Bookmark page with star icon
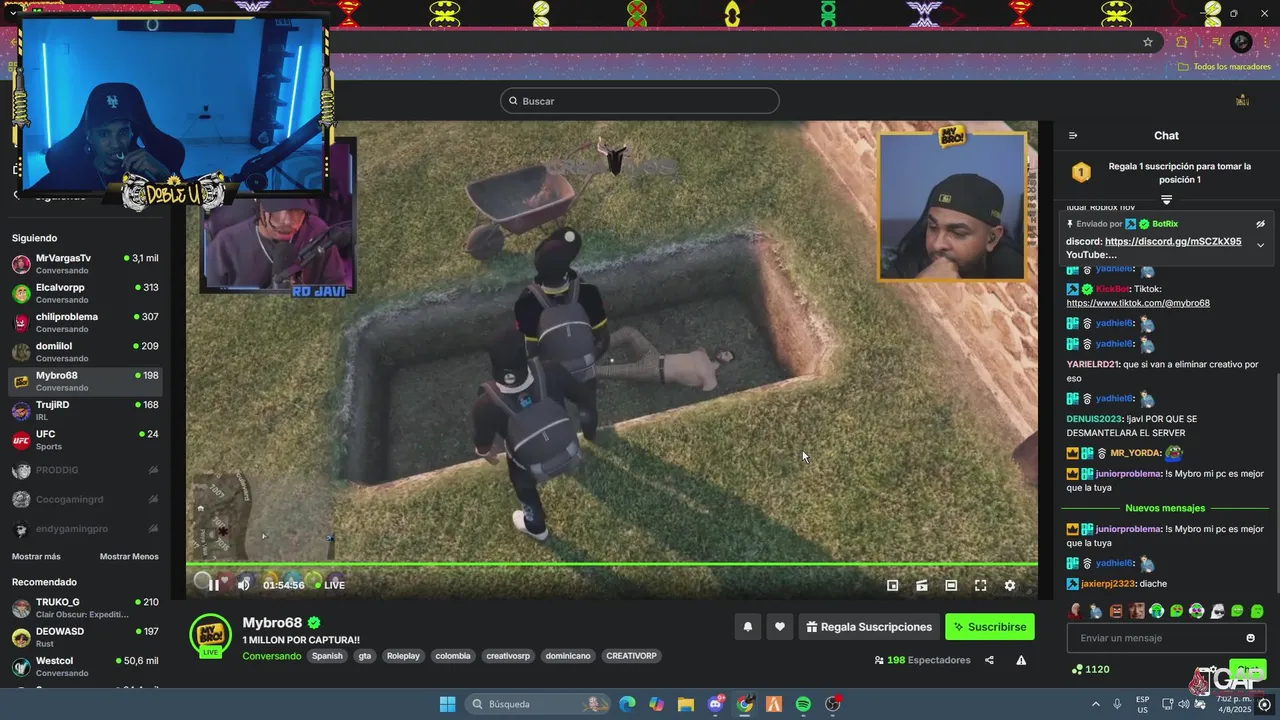Screen dimensions: 1280x720 click(1148, 42)
